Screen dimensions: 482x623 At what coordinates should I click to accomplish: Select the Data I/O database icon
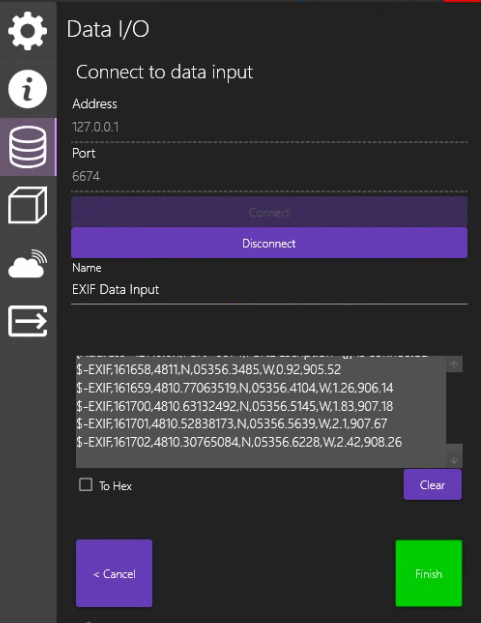27,147
